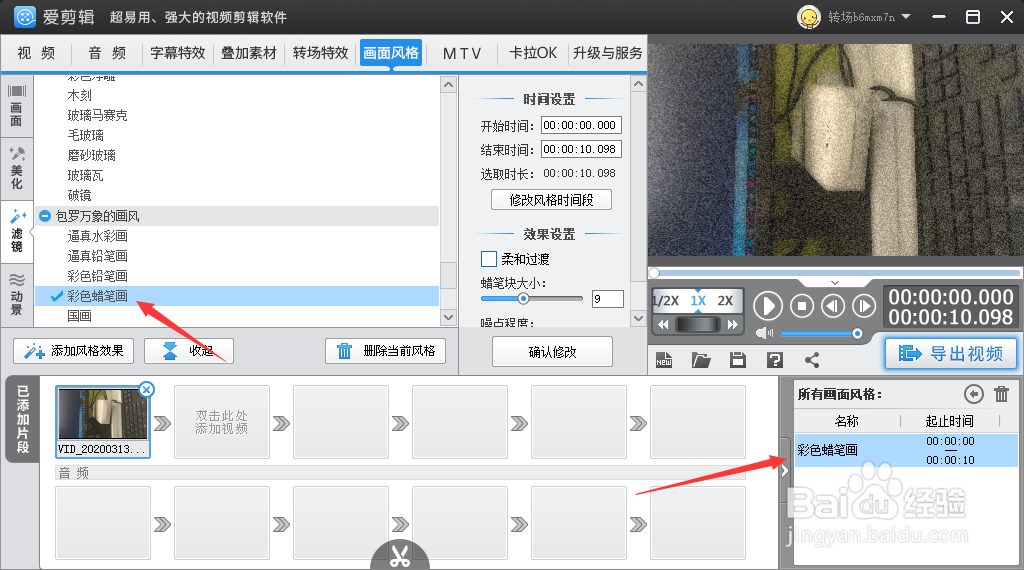Select the 玻璃马赛克 style
The image size is (1024, 570).
(97, 116)
